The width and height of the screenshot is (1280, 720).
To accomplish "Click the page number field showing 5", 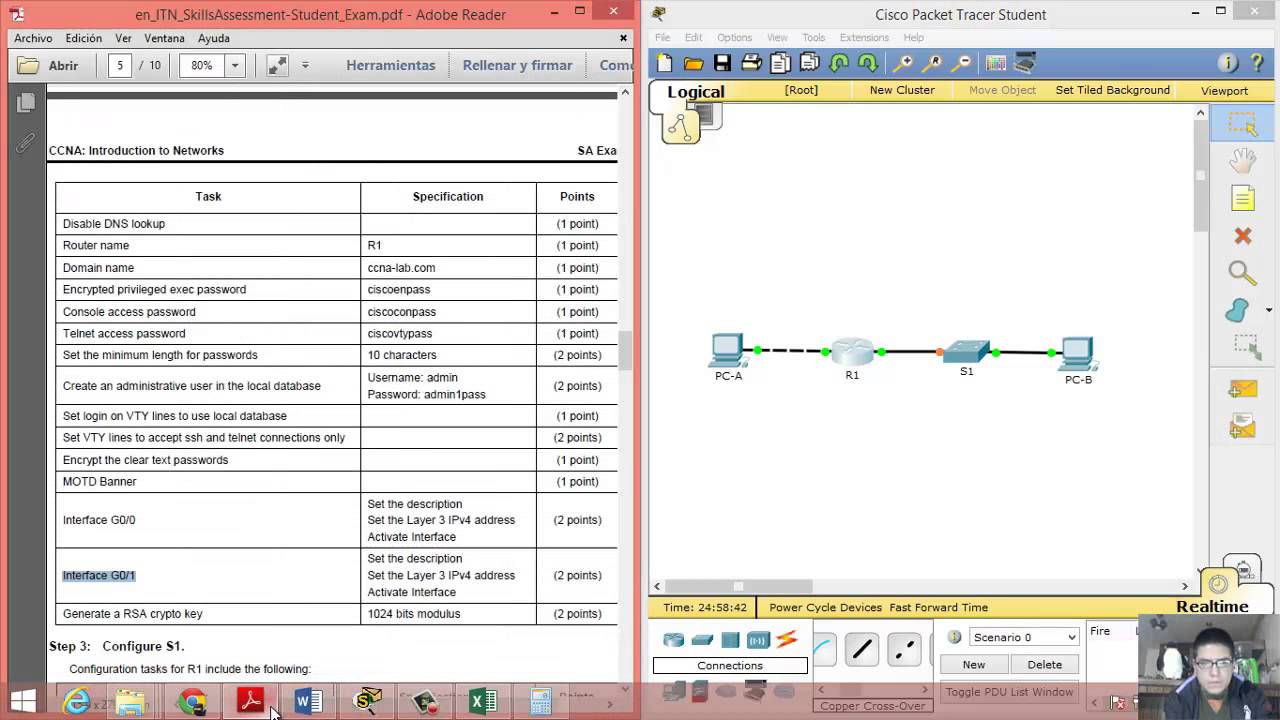I will [120, 65].
